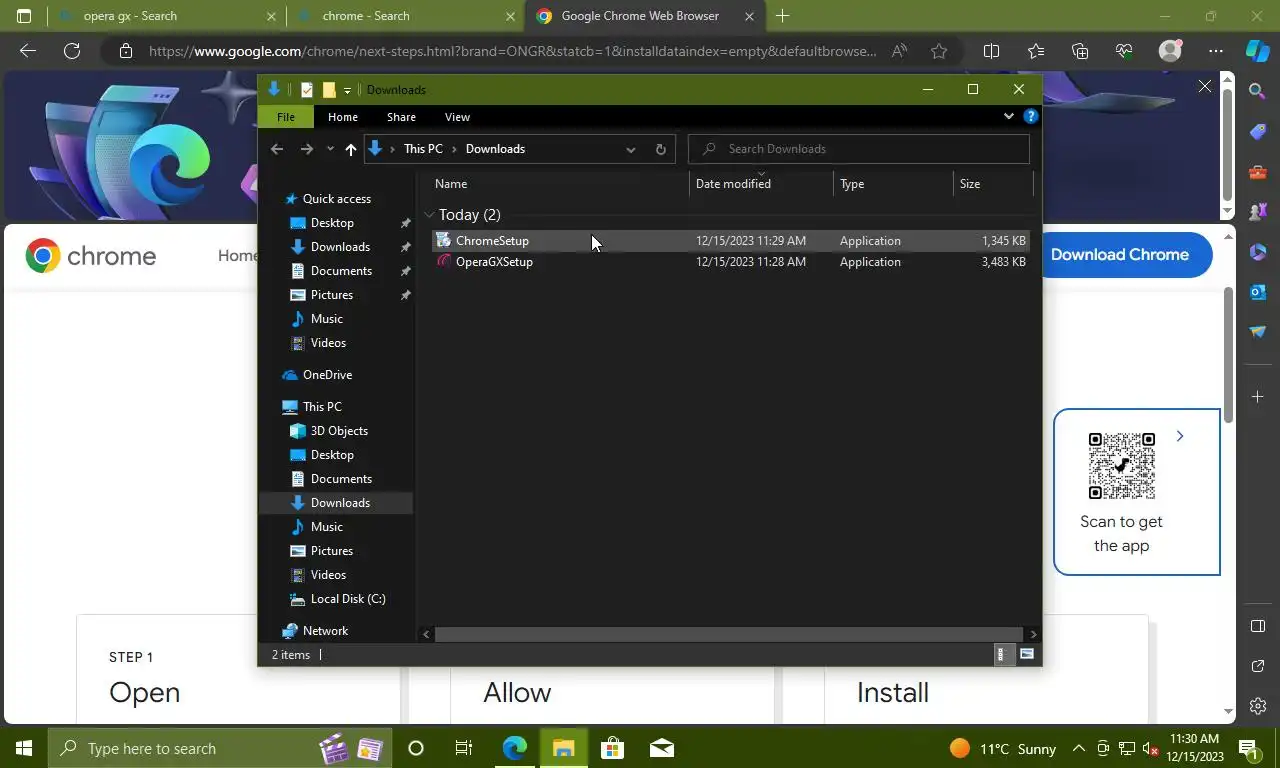Click the Explorer horizontal scrollbar
Image resolution: width=1280 pixels, height=768 pixels.
[729, 634]
